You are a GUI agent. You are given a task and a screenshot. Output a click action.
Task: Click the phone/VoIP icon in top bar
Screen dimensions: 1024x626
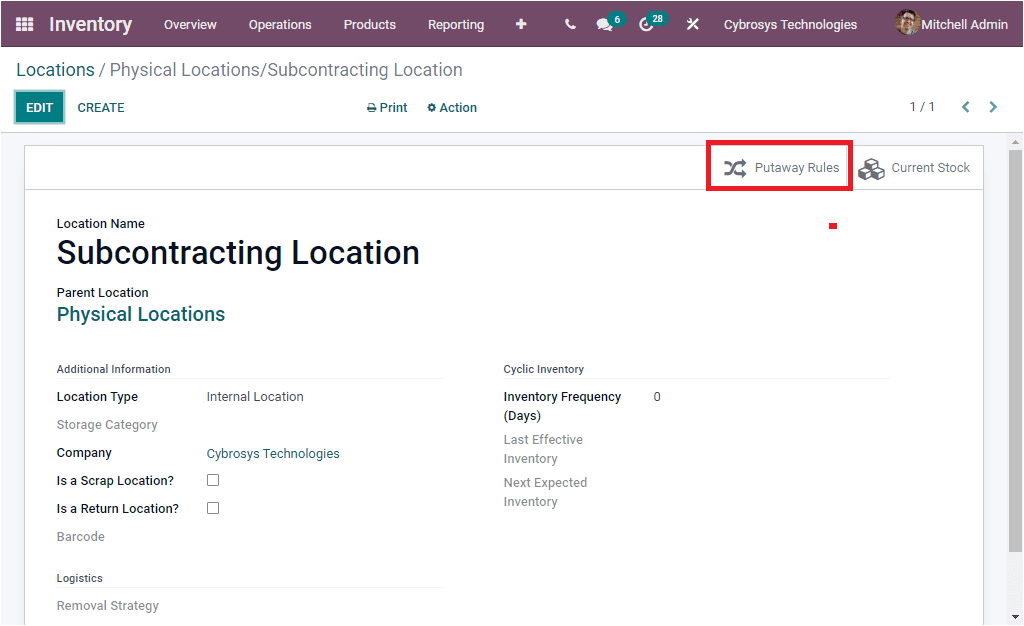[569, 24]
